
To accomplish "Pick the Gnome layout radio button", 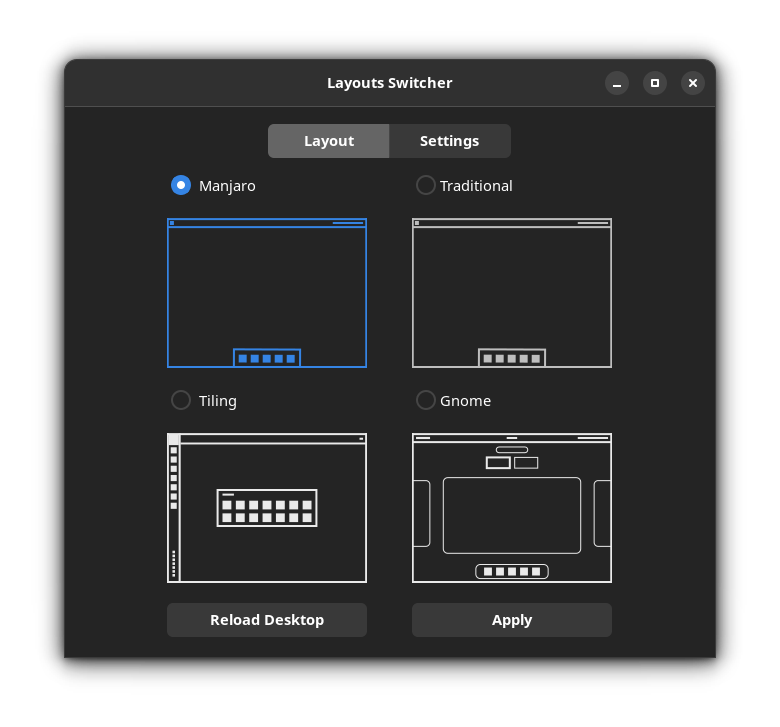I will coord(426,400).
